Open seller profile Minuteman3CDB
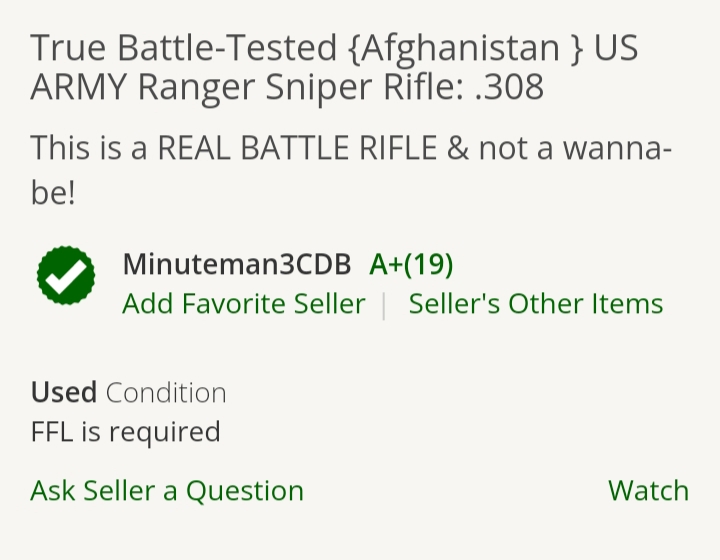Image resolution: width=720 pixels, height=560 pixels. click(x=237, y=264)
